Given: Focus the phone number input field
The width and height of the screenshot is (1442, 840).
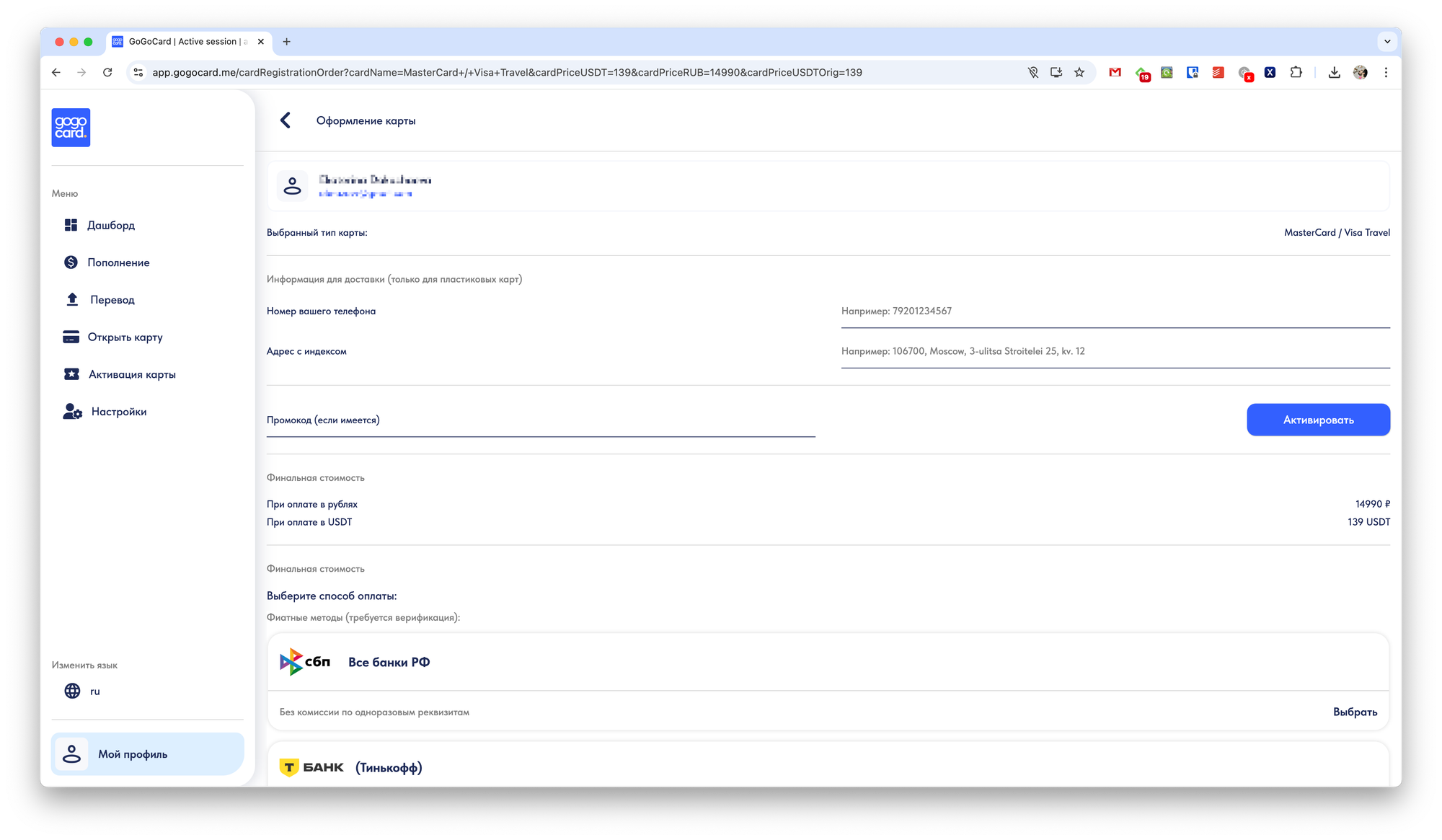Looking at the screenshot, I should pos(1115,311).
